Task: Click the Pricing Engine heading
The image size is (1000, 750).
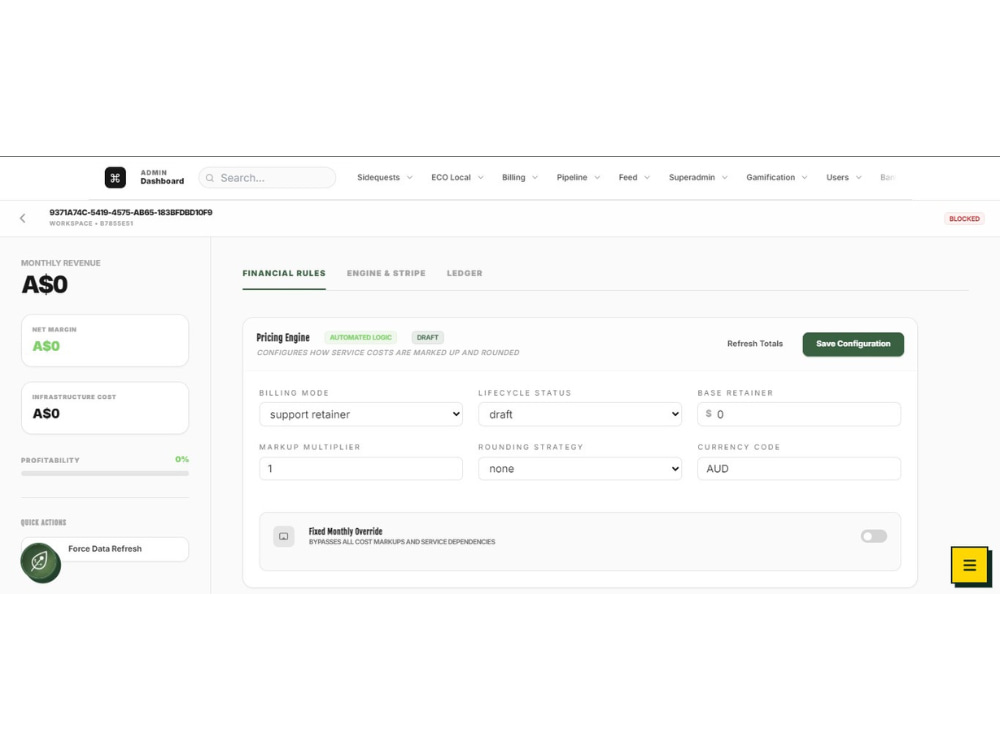Action: point(283,337)
